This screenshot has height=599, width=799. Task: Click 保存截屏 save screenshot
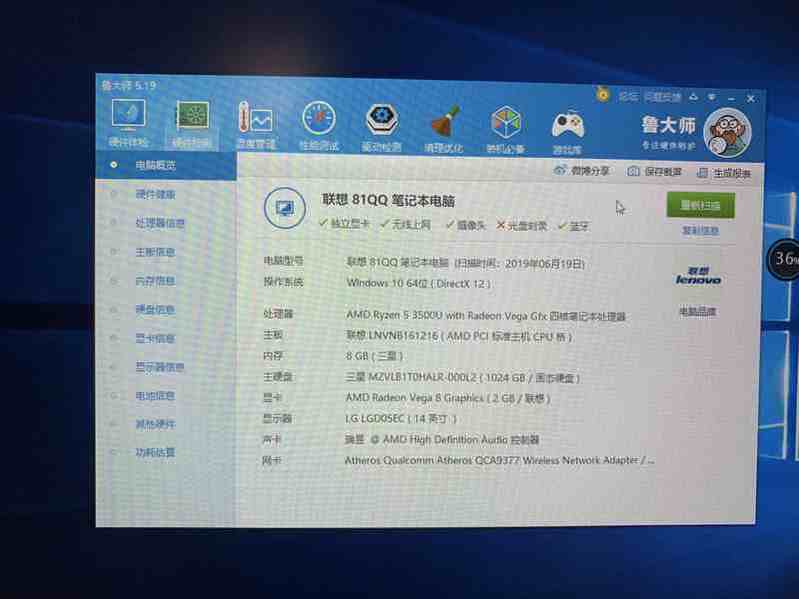coord(654,172)
